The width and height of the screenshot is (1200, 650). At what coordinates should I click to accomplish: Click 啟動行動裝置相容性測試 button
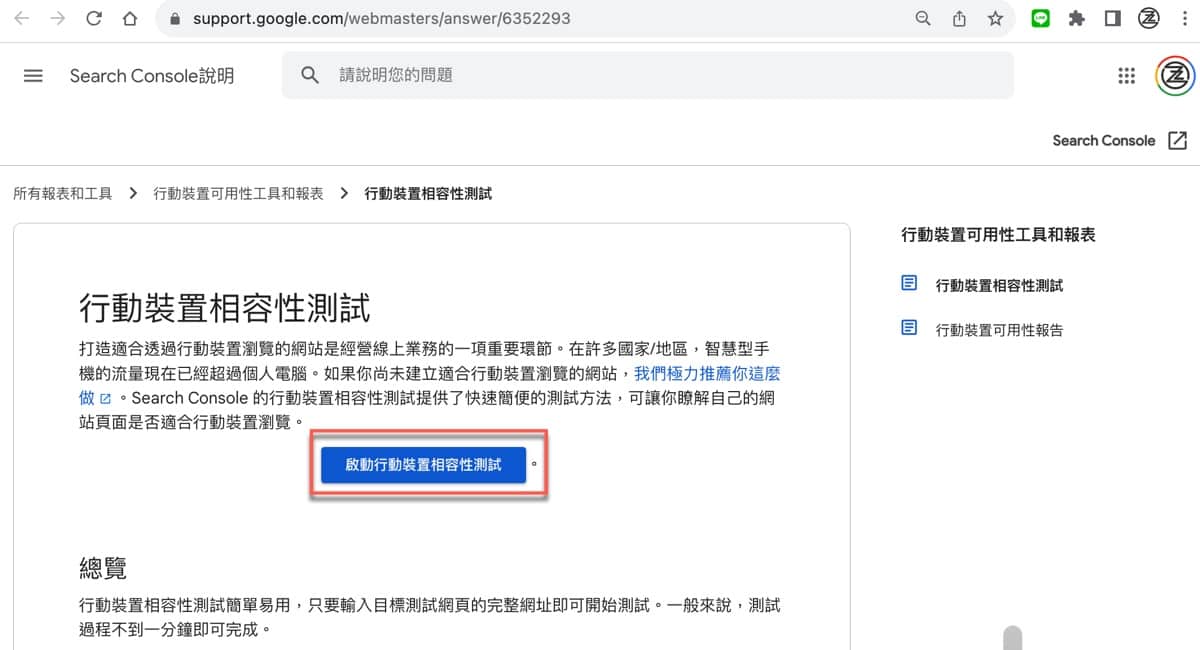click(423, 465)
